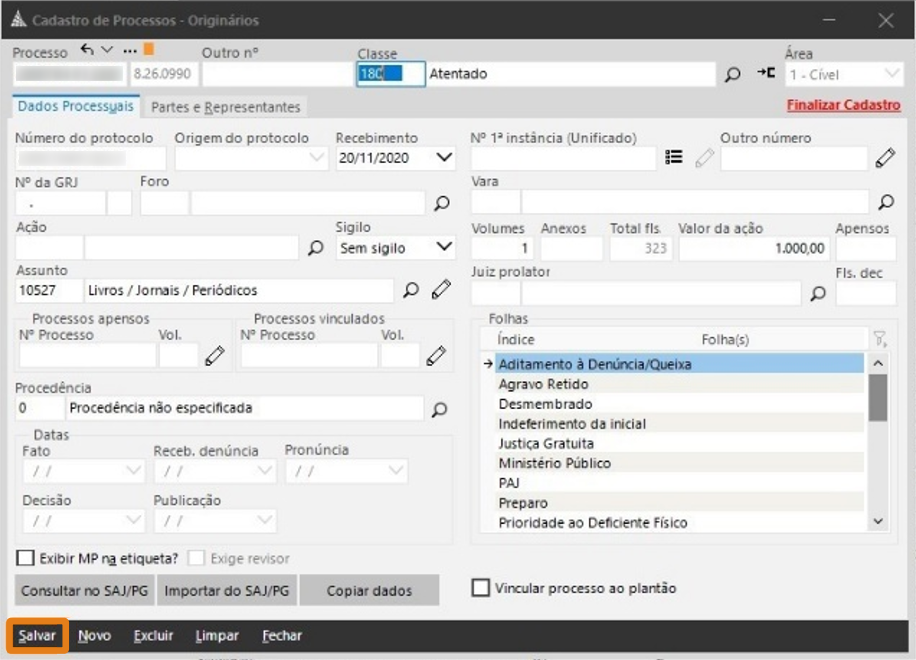This screenshot has width=916, height=660.
Task: Search Procedência with the magnifier icon
Action: [439, 408]
